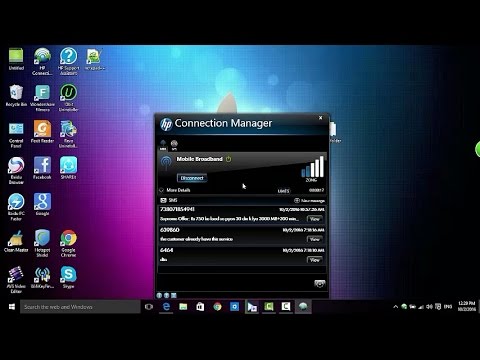Screen dimensions: 480x360
Task: Open Revo Uninstaller desktop shortcut
Action: click(68, 134)
